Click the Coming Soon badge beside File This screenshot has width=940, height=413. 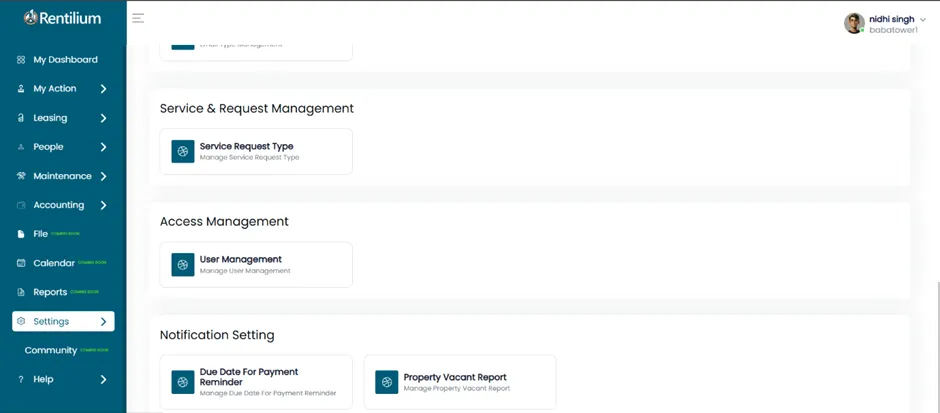pyautogui.click(x=65, y=234)
